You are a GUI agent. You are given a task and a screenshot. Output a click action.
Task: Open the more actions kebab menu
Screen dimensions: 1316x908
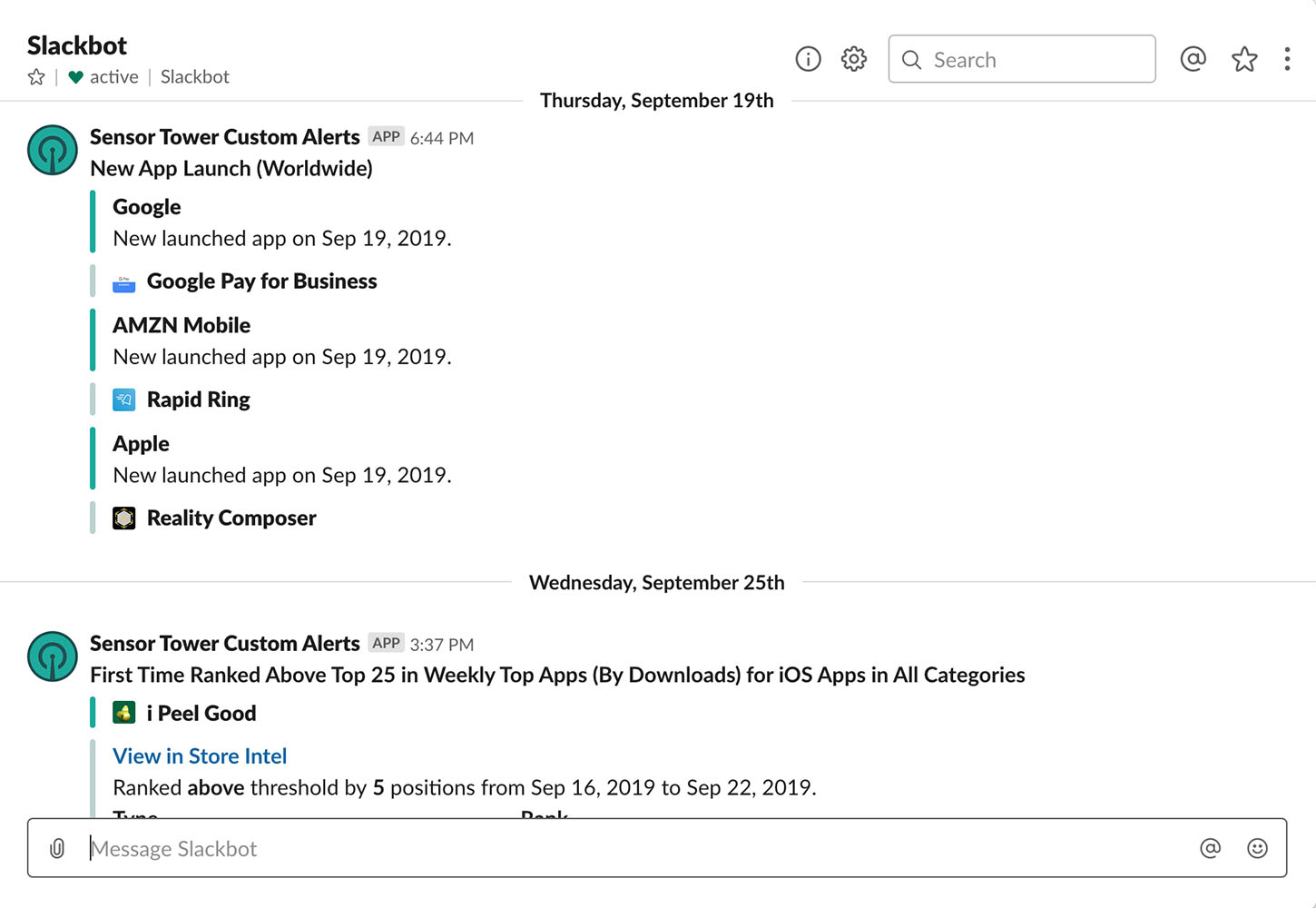(1287, 59)
